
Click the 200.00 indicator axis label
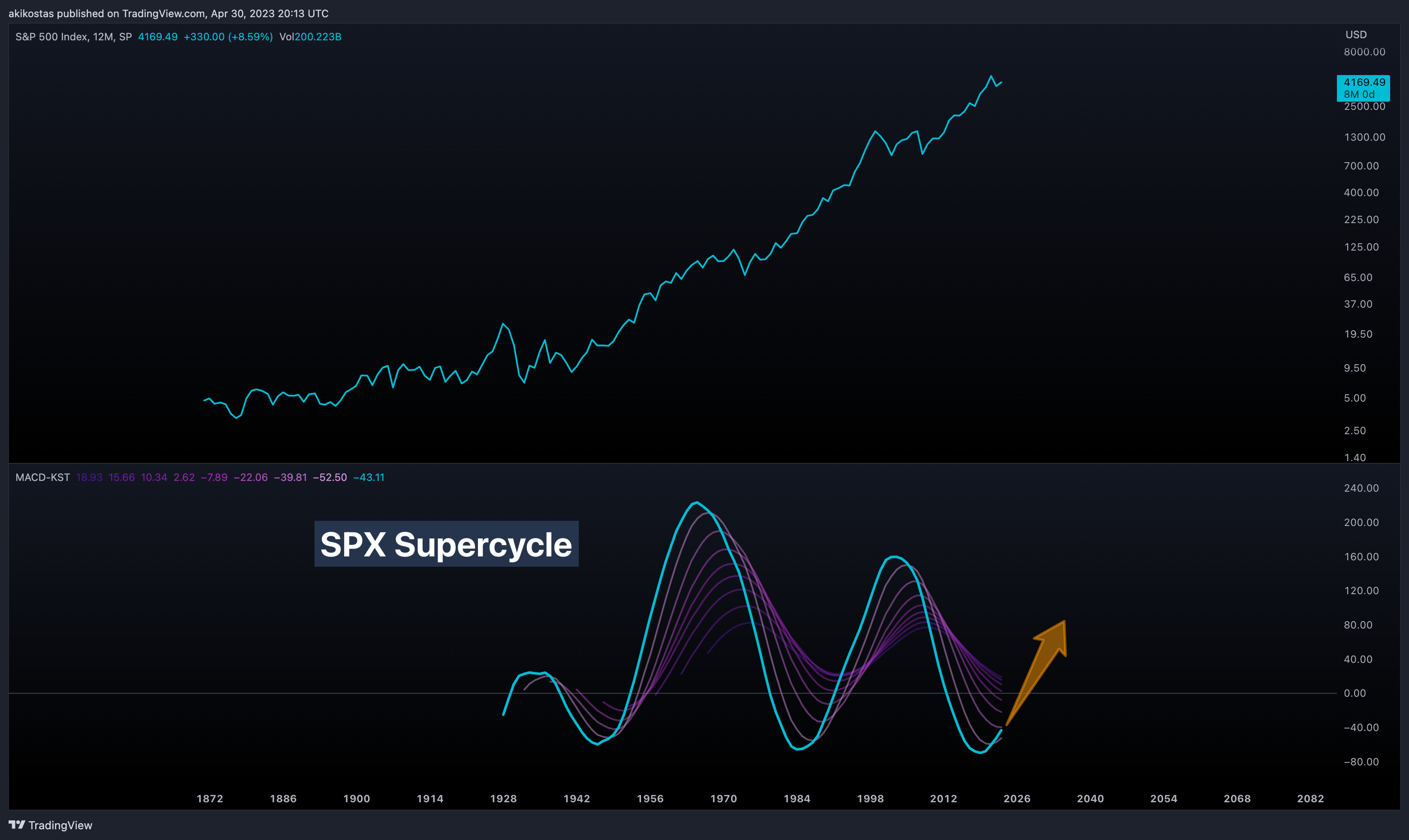(1361, 523)
